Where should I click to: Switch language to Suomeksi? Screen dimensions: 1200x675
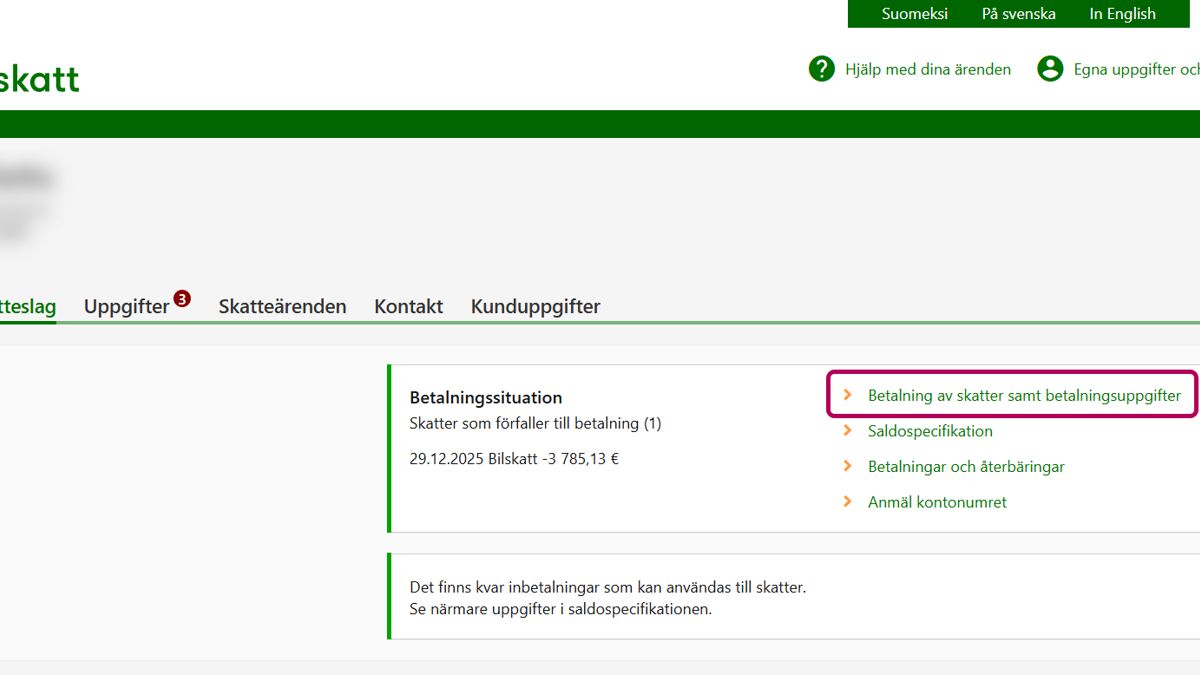pos(914,14)
